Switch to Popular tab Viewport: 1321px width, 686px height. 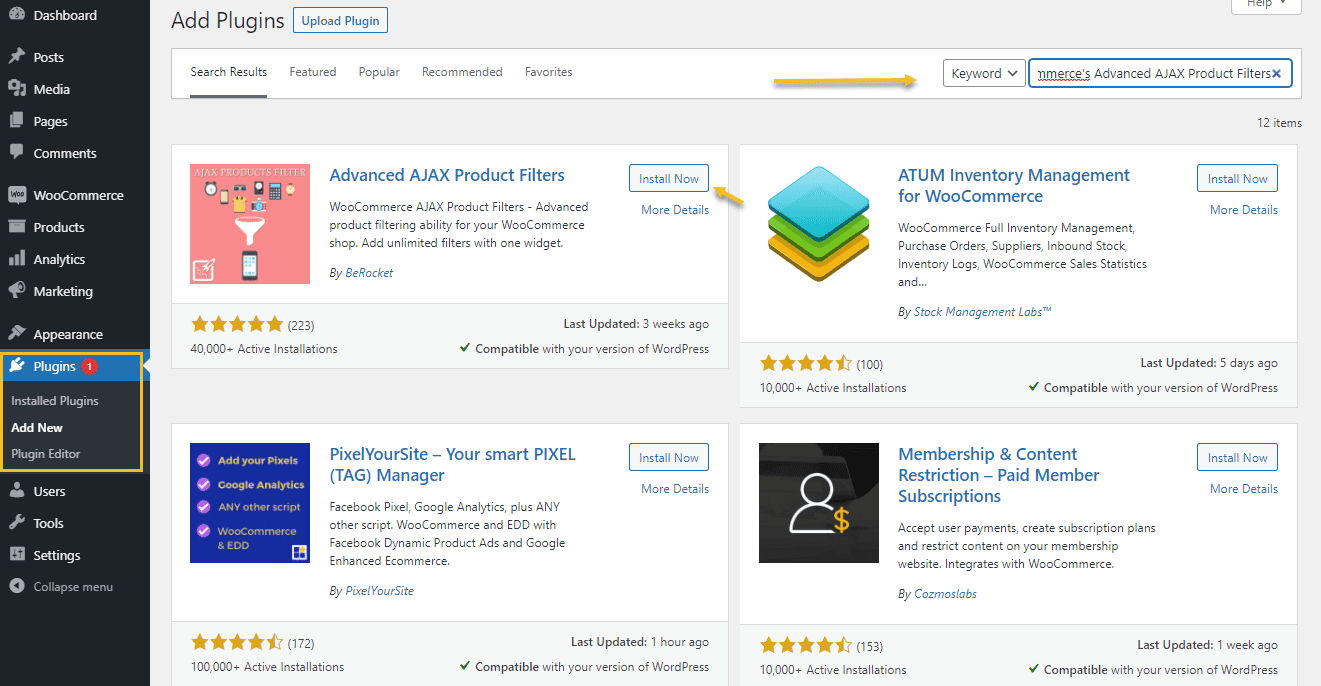(379, 72)
